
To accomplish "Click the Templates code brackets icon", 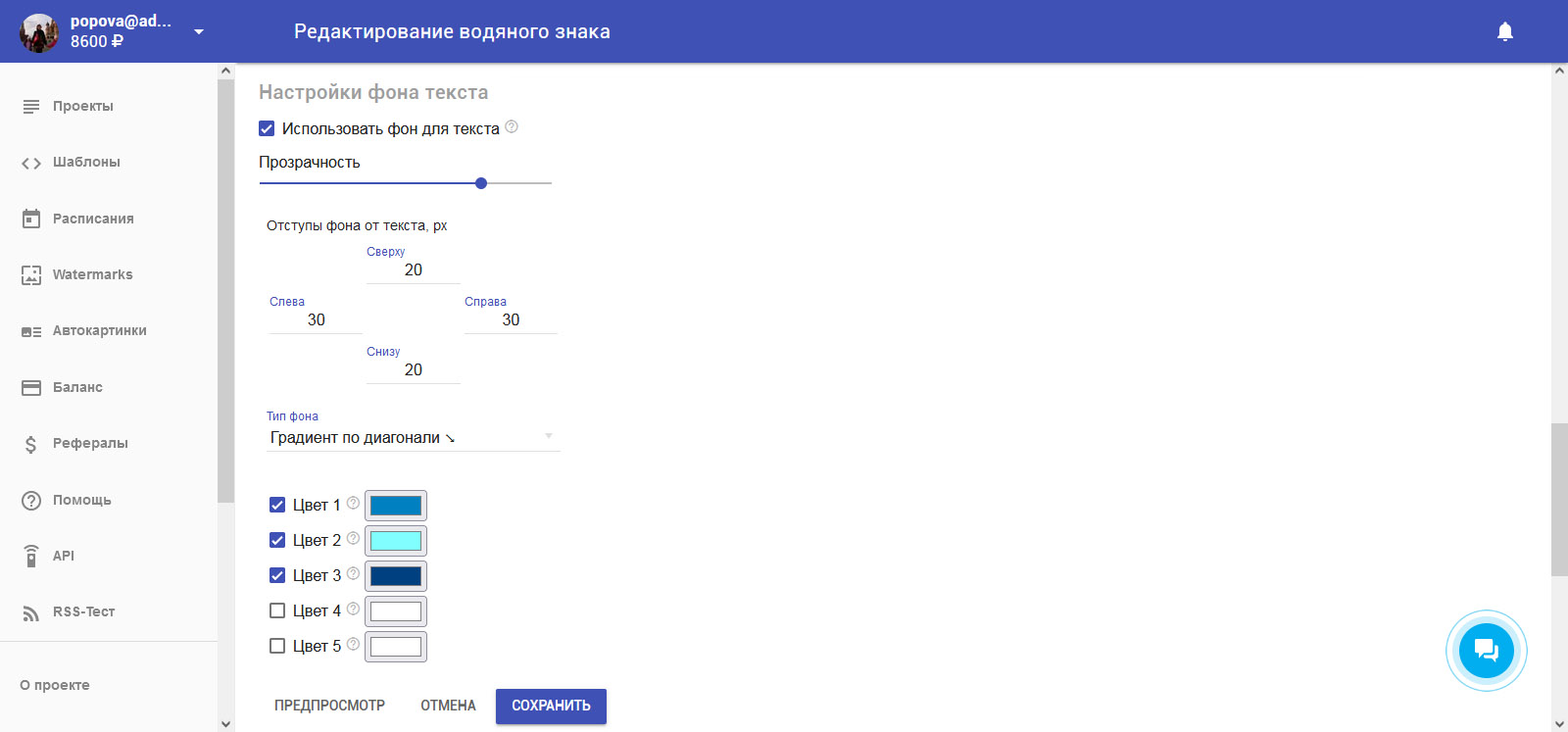I will 31,163.
